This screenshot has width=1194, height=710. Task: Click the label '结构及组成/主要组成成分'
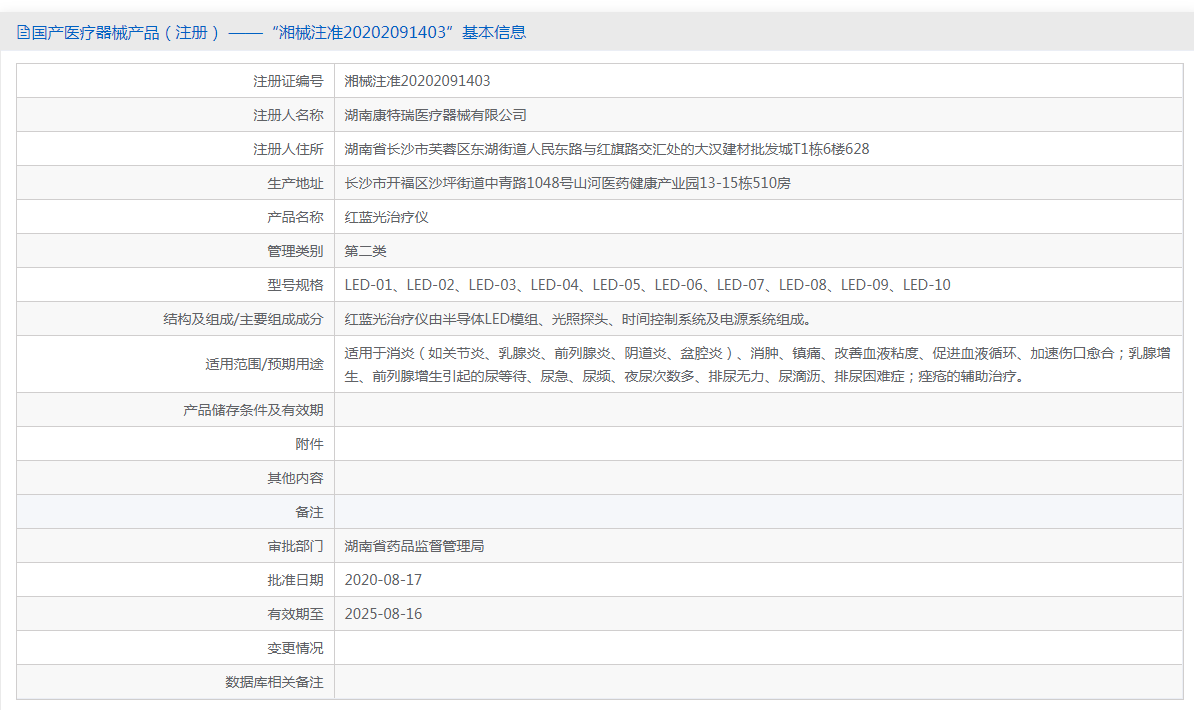[x=243, y=319]
